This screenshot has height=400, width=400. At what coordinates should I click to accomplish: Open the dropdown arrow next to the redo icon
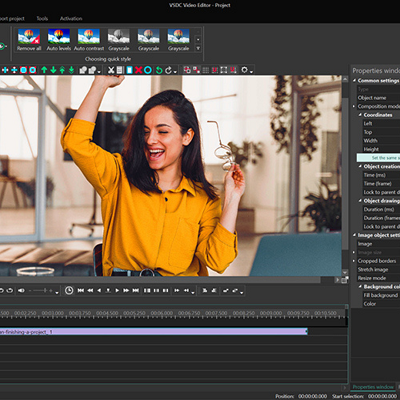click(x=175, y=71)
